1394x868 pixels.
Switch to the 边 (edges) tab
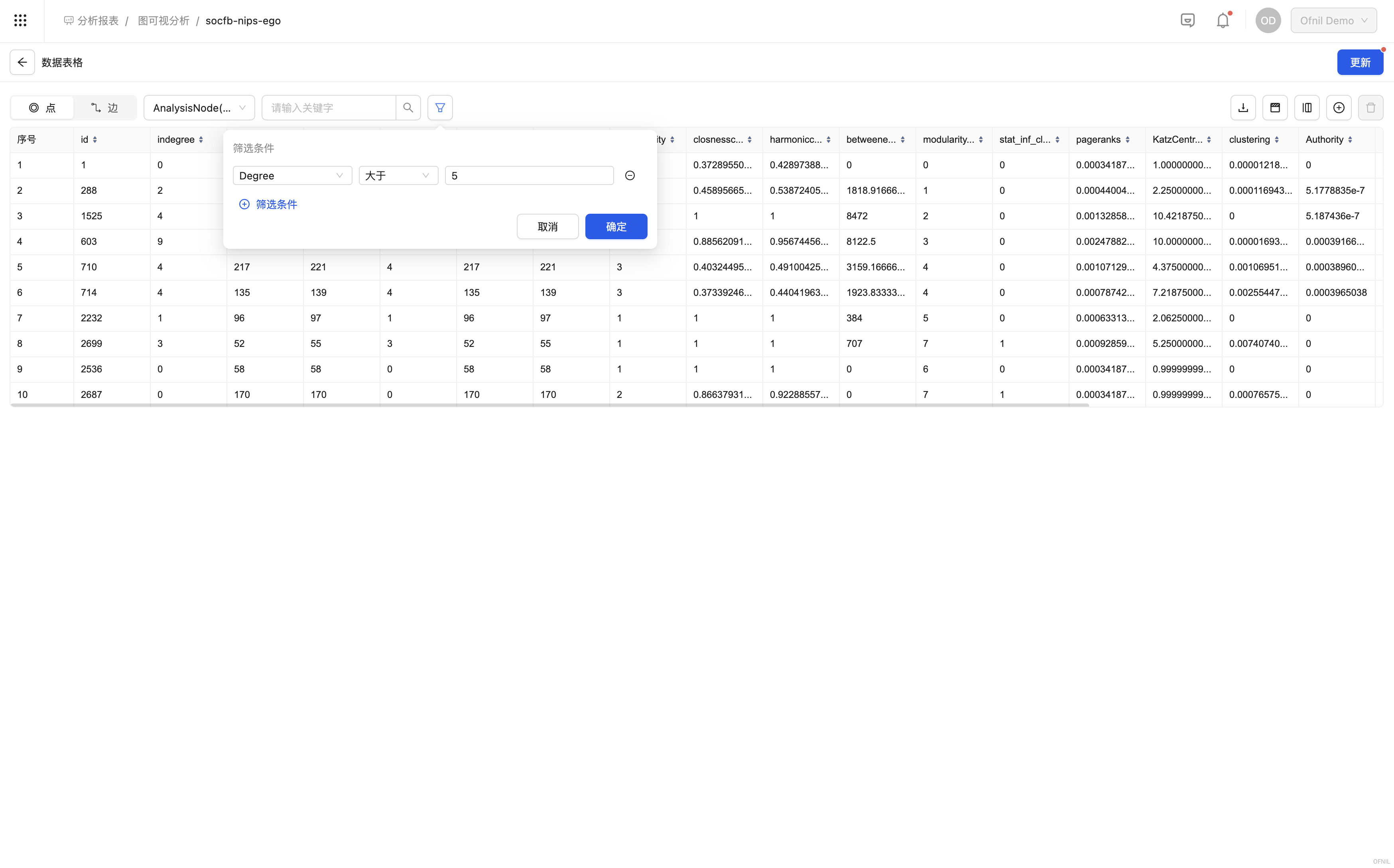coord(104,107)
